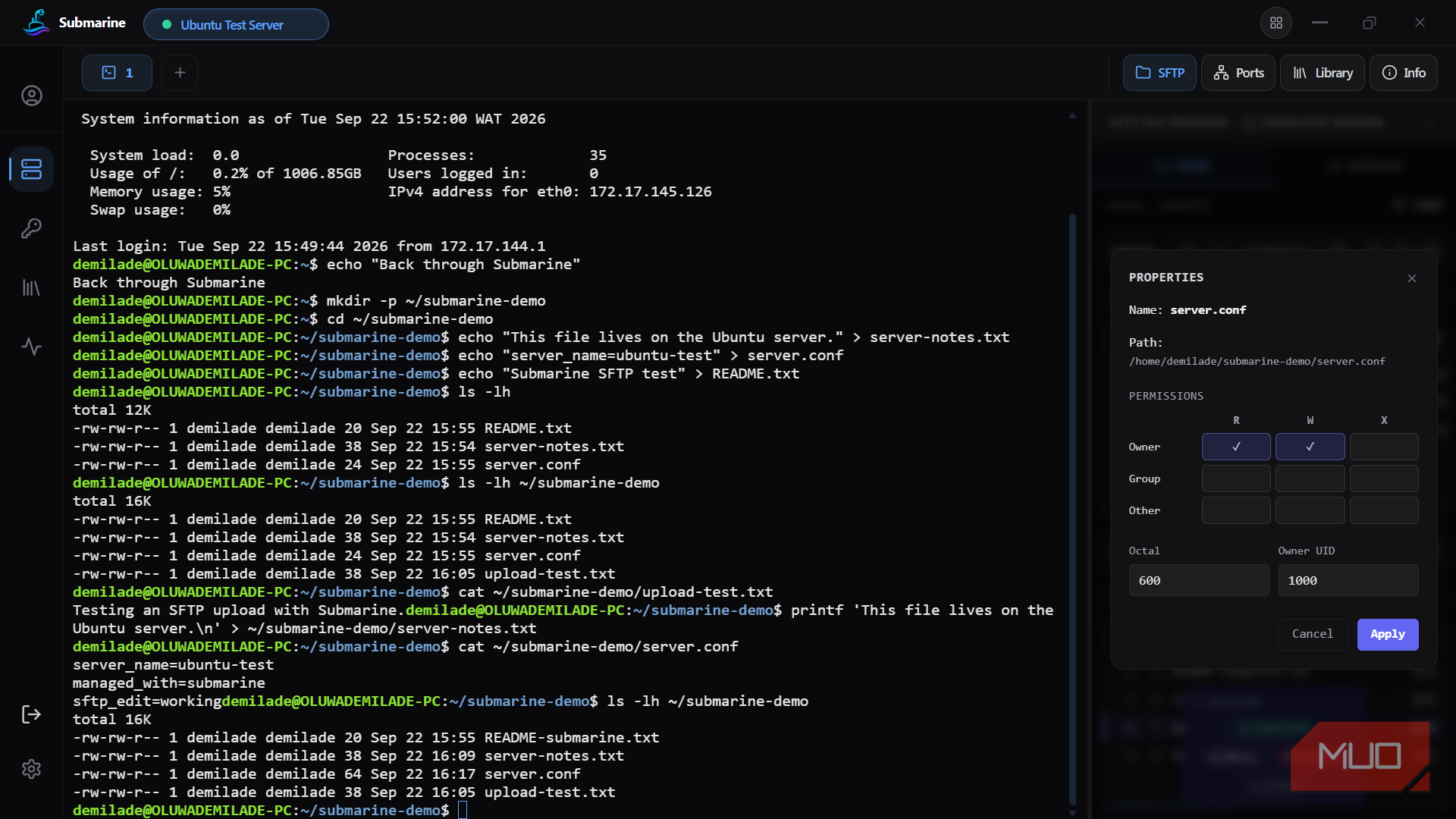Click the terminal prompt cursor at bottom

click(x=463, y=810)
